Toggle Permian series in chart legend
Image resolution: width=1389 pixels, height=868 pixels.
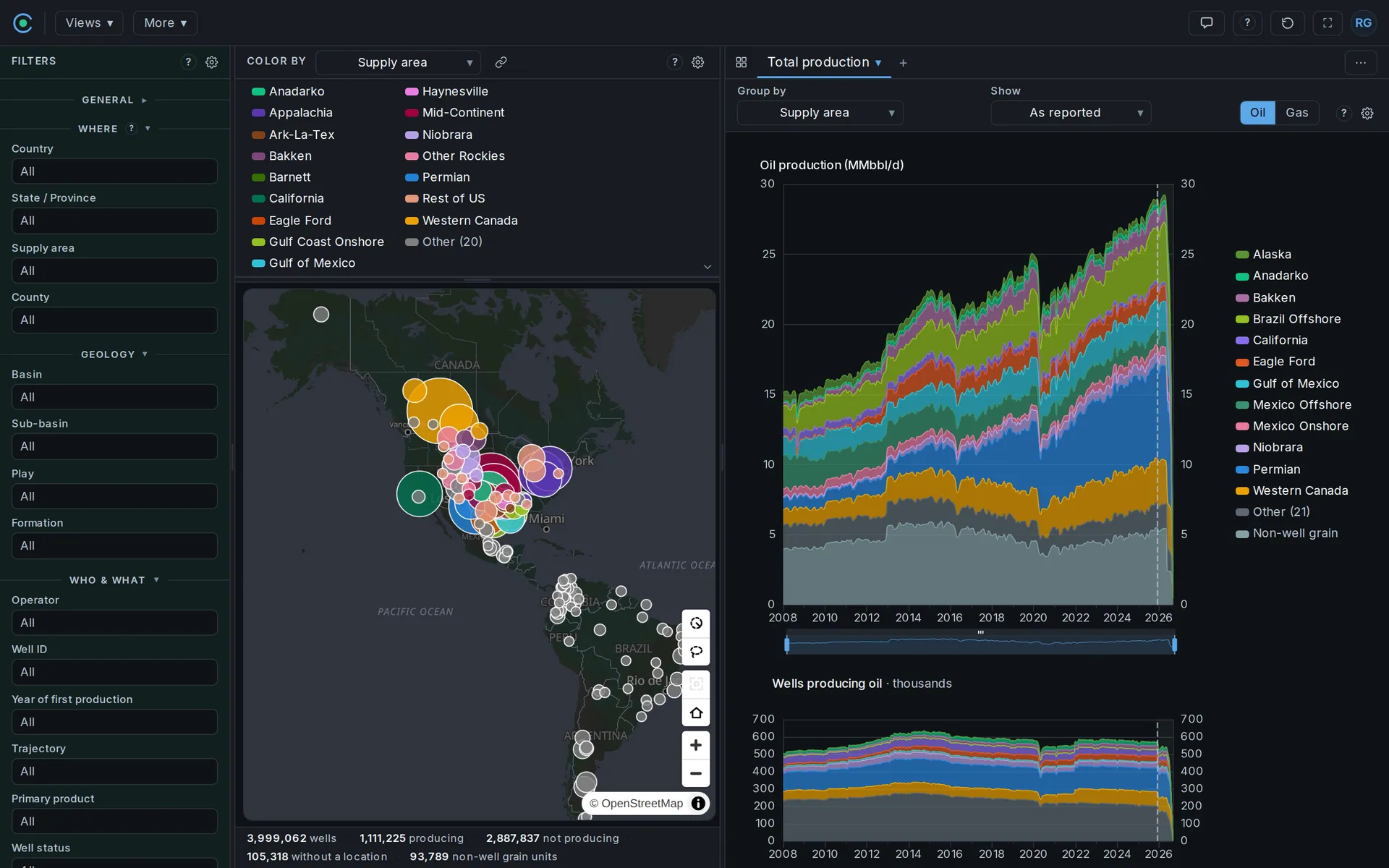(1267, 469)
